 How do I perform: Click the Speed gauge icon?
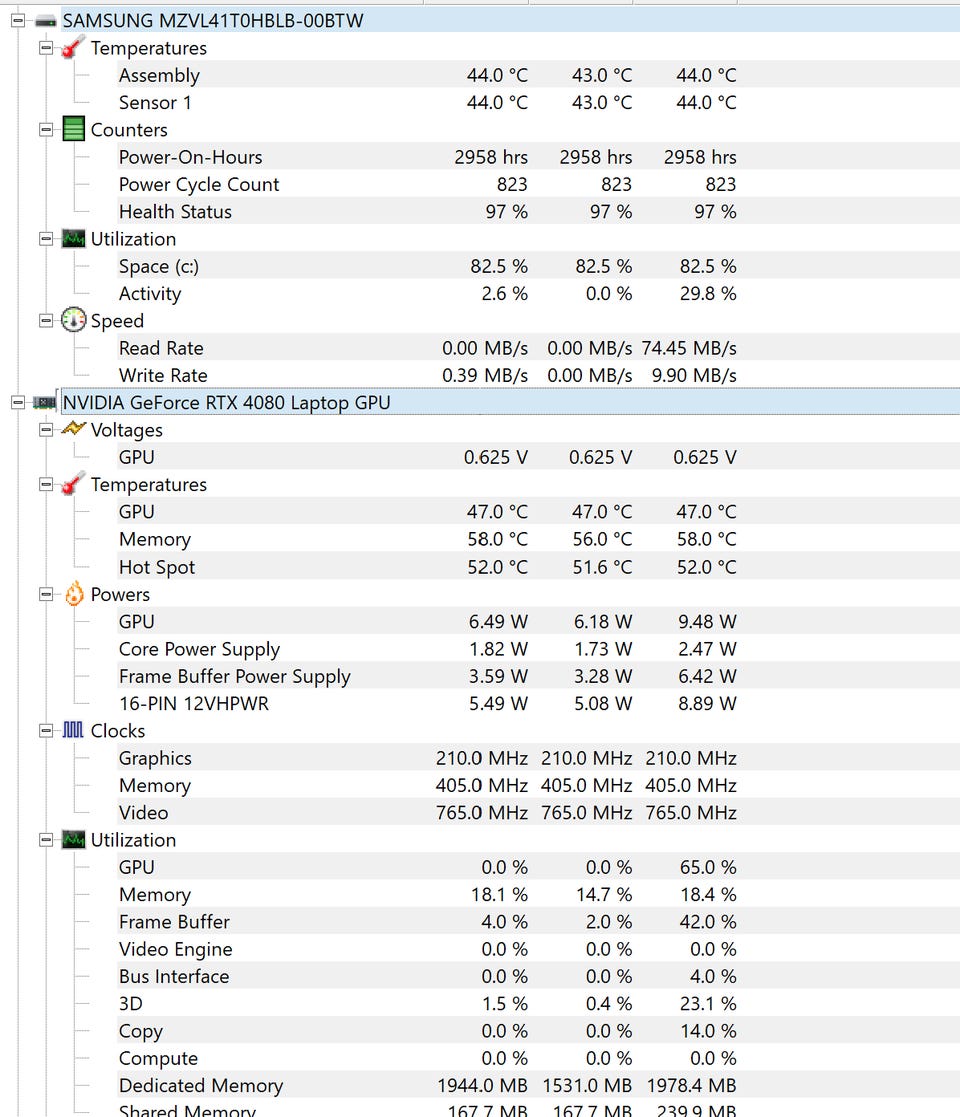74,321
